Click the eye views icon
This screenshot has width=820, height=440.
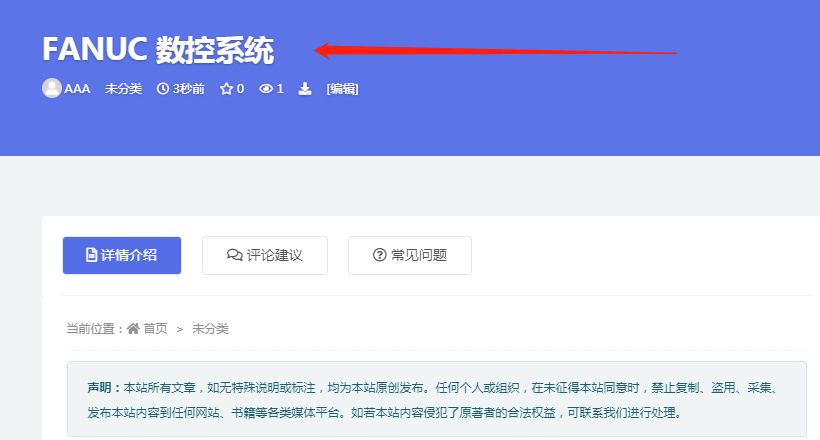266,89
